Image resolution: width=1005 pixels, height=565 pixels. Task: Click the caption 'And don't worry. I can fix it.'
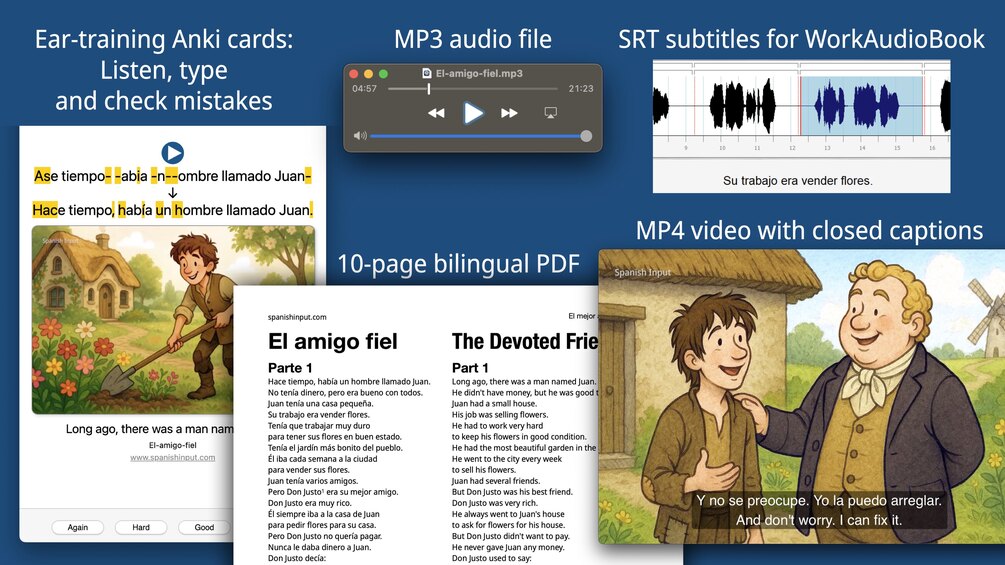818,520
